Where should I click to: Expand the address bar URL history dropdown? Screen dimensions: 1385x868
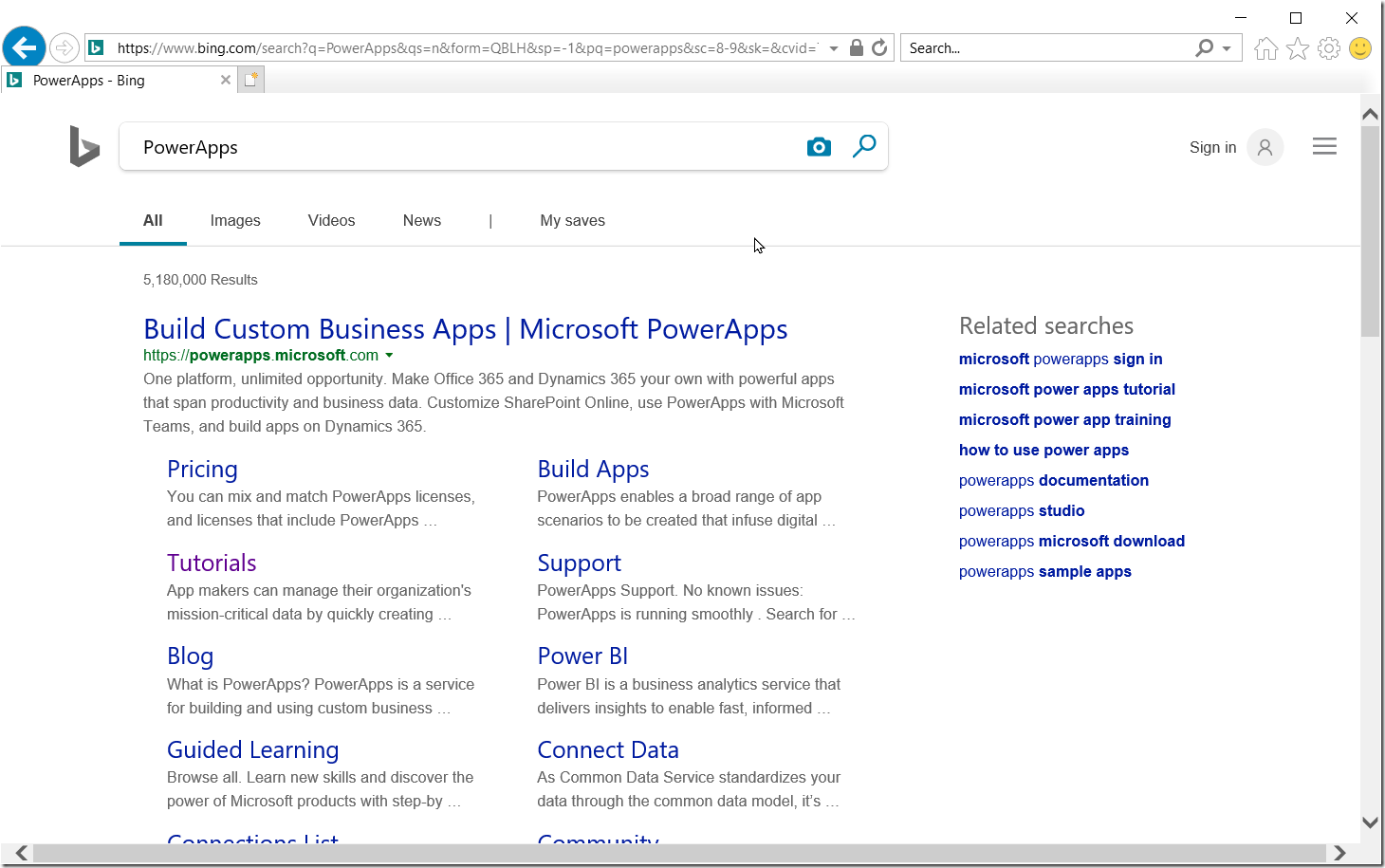pos(834,48)
